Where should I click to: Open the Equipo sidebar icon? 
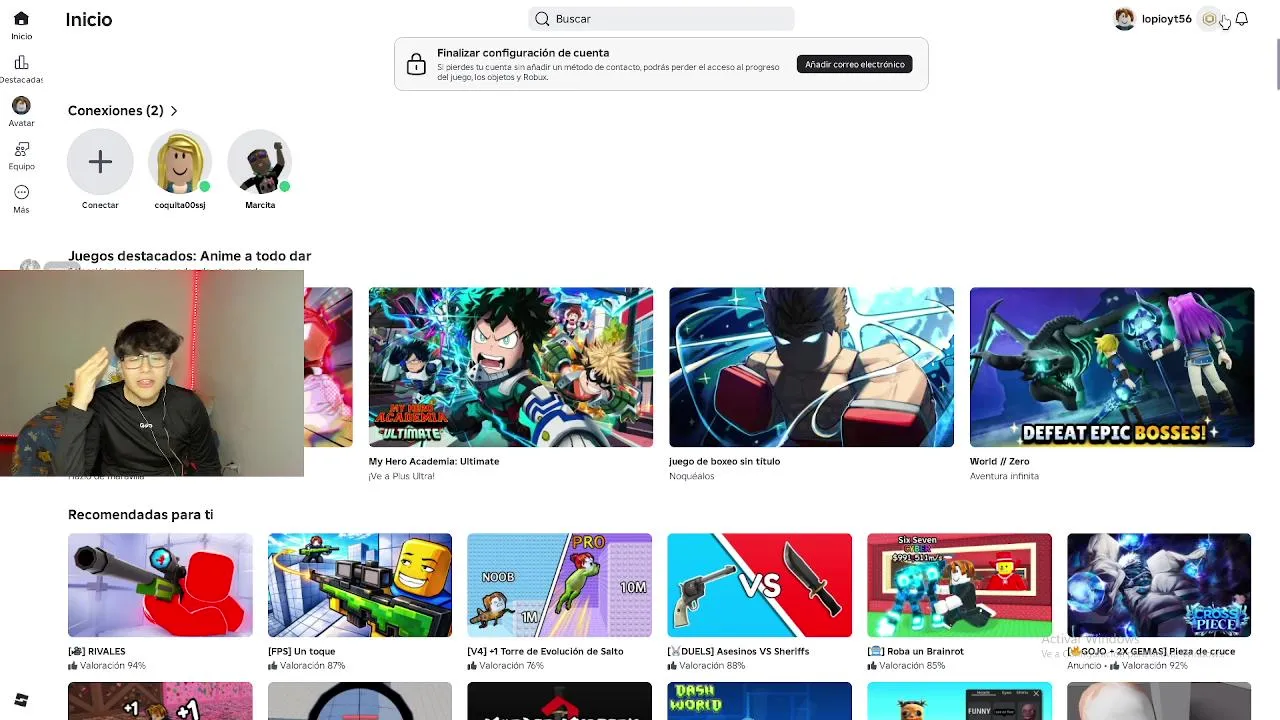point(21,149)
